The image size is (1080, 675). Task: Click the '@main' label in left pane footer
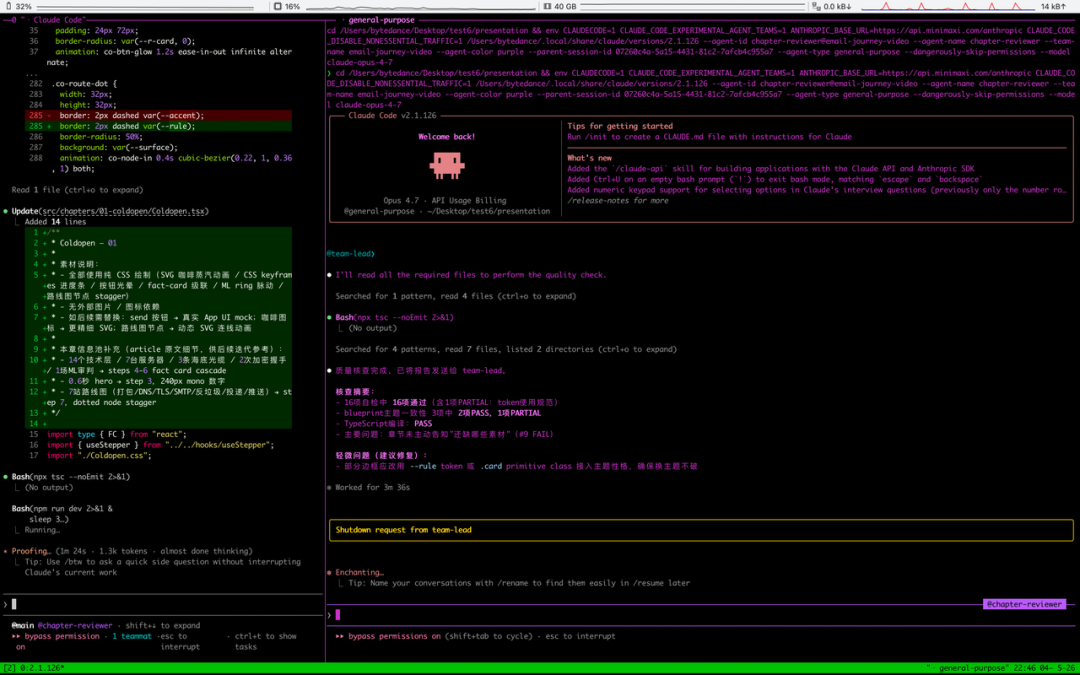(x=23, y=625)
